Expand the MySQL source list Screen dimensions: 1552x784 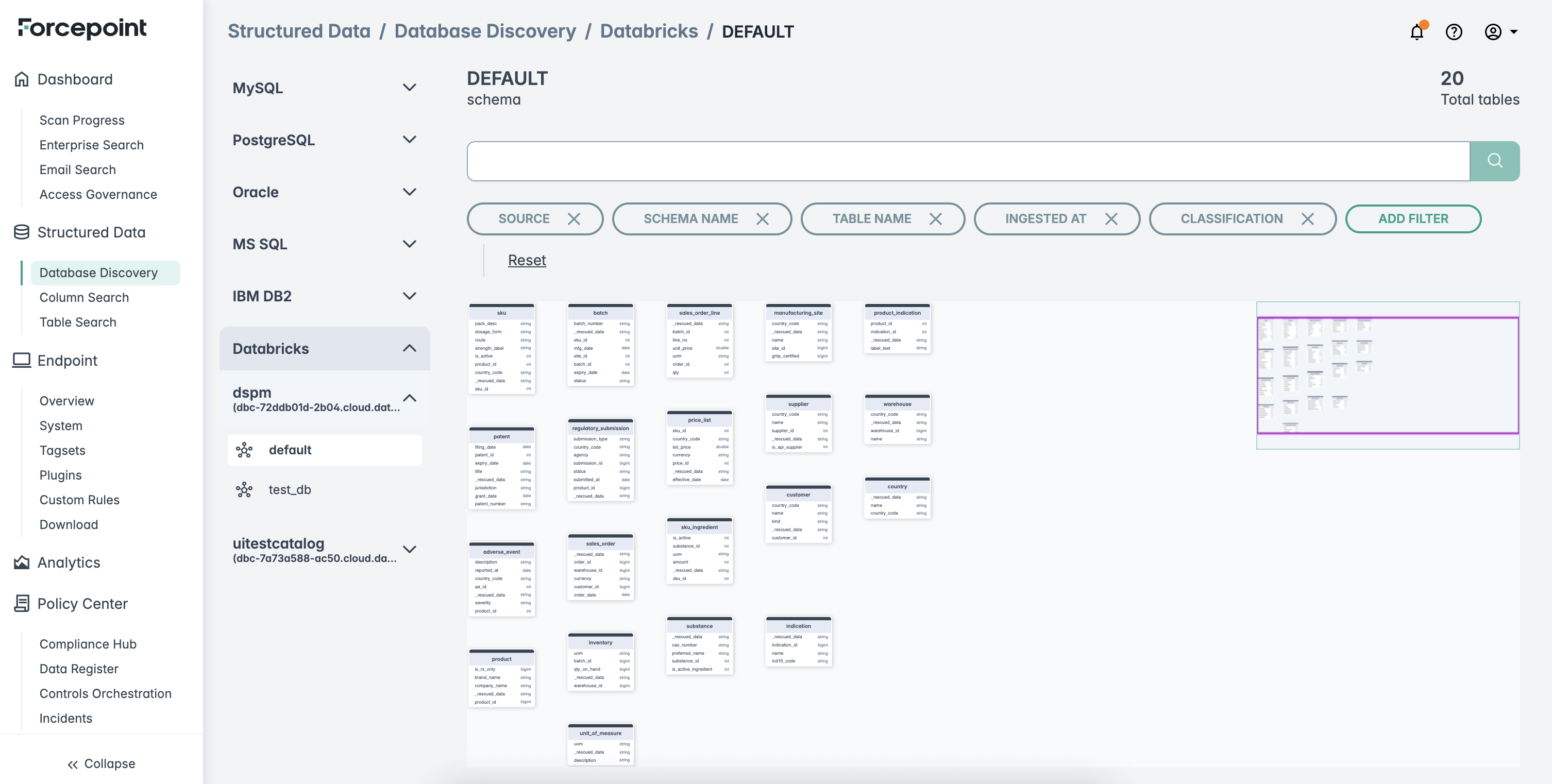pyautogui.click(x=409, y=88)
